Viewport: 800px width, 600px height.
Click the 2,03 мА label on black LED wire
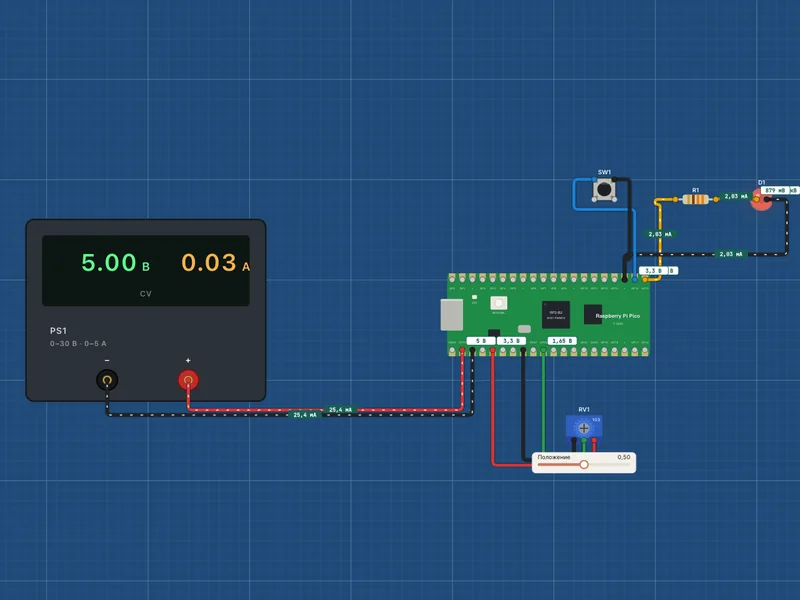click(x=731, y=254)
